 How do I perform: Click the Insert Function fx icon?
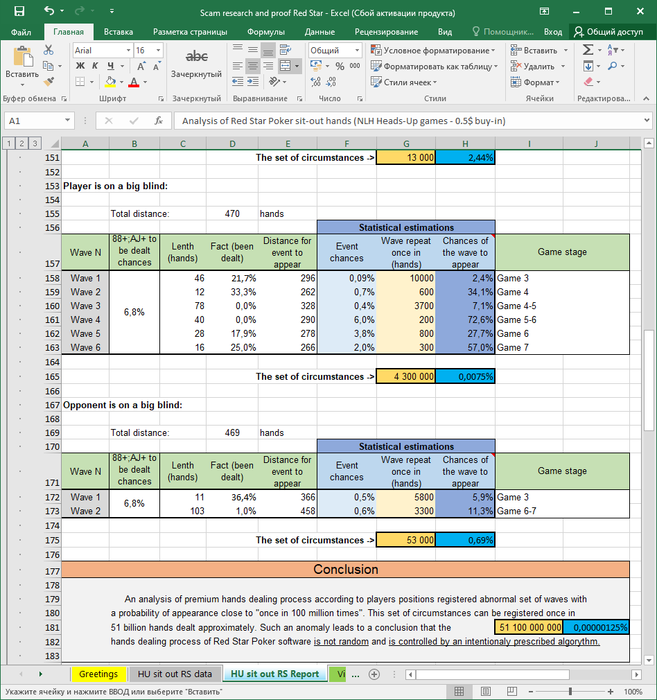point(158,121)
